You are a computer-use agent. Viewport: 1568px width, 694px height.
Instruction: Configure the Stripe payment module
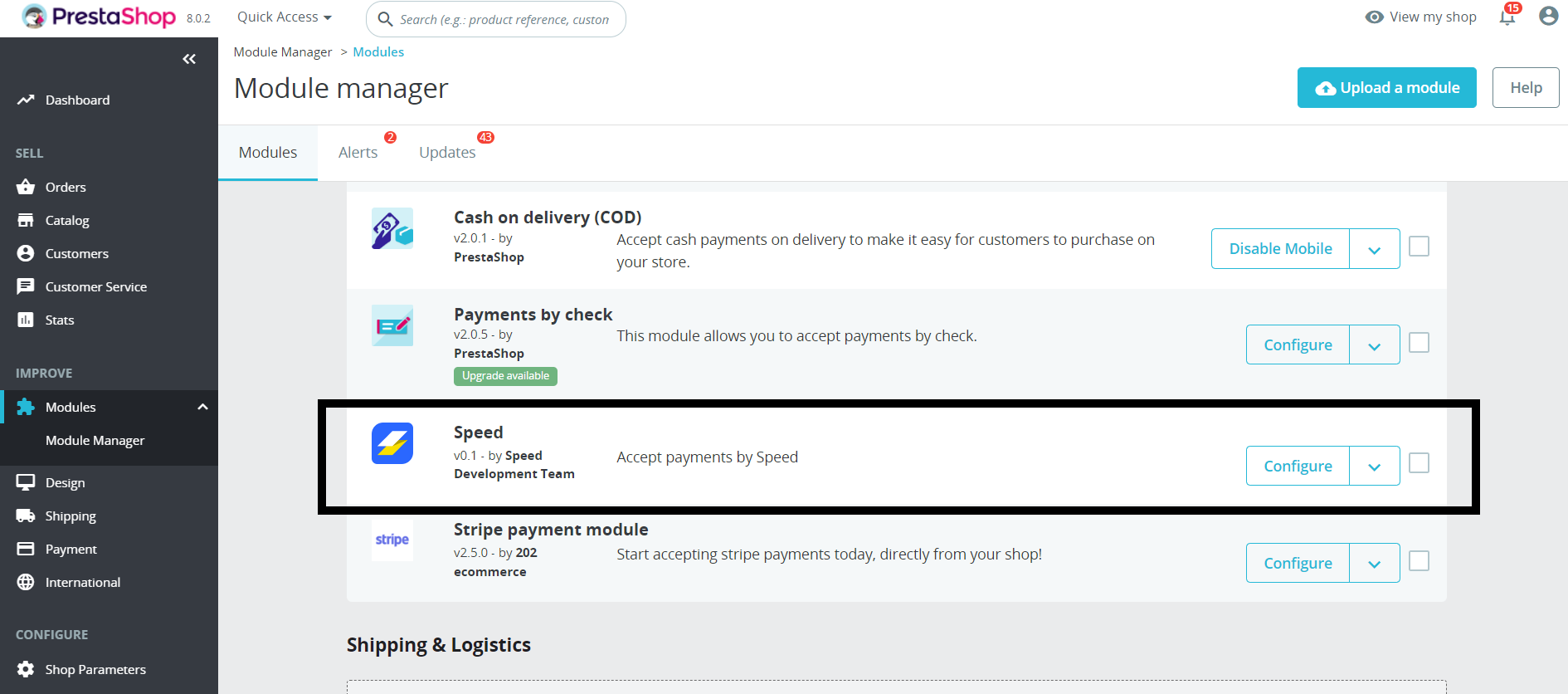[x=1298, y=563]
